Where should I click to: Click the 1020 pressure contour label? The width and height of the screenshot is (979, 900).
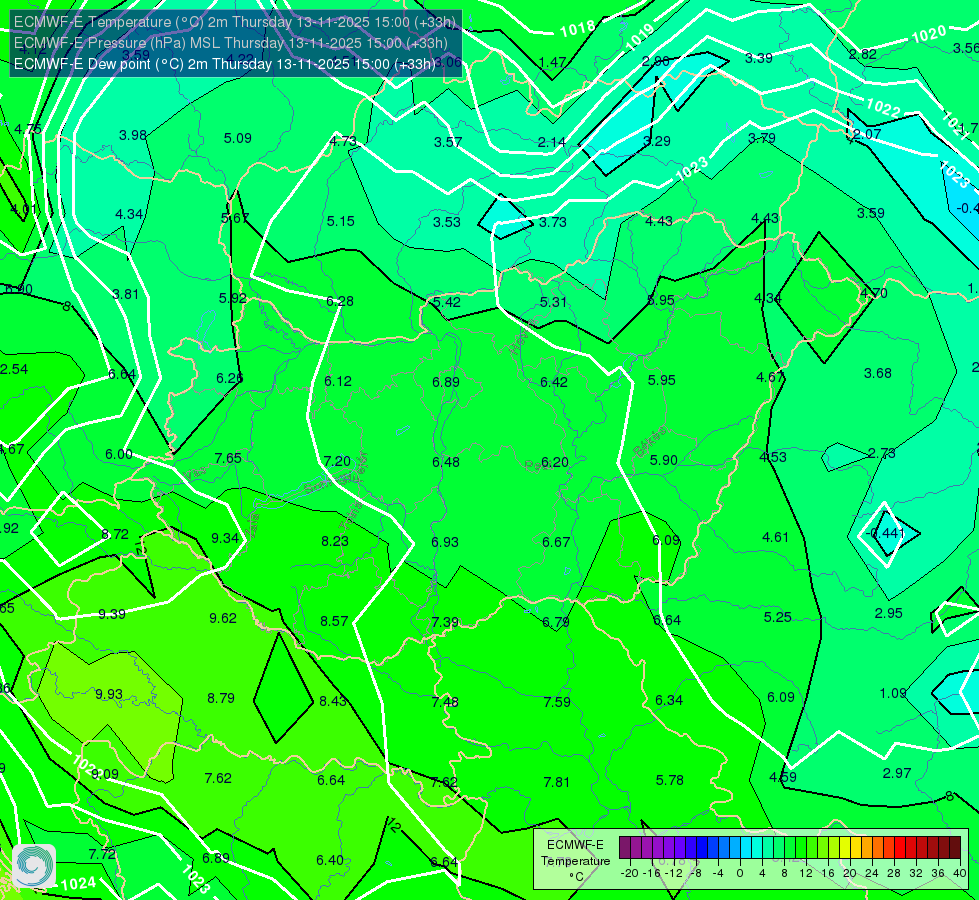[929, 34]
